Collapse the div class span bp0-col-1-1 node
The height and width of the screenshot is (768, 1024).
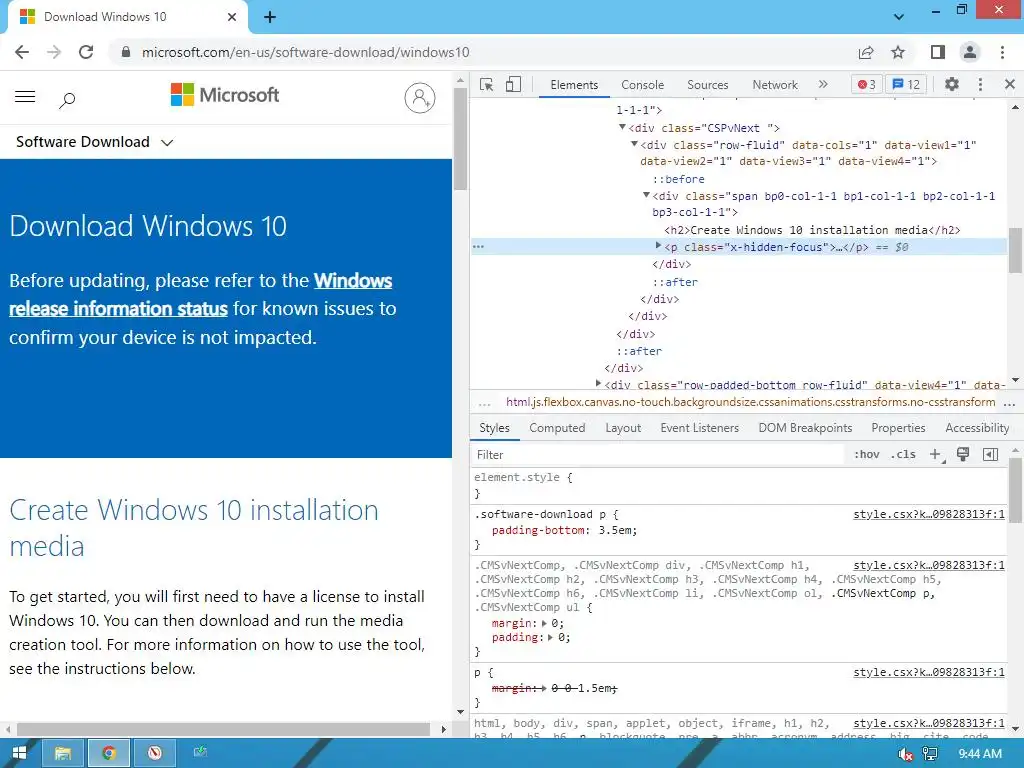tap(646, 195)
